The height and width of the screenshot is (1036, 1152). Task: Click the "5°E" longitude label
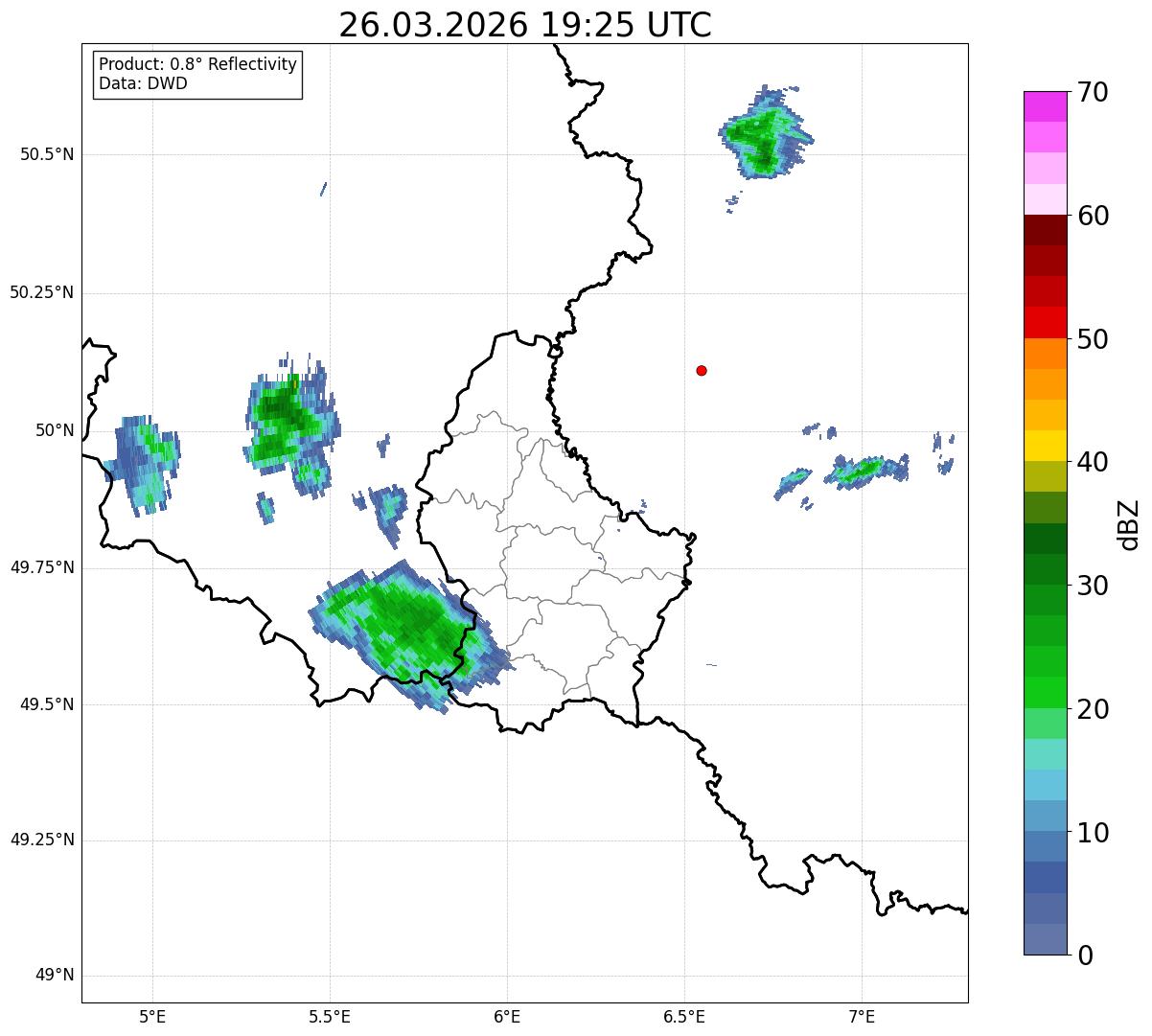point(152,1016)
